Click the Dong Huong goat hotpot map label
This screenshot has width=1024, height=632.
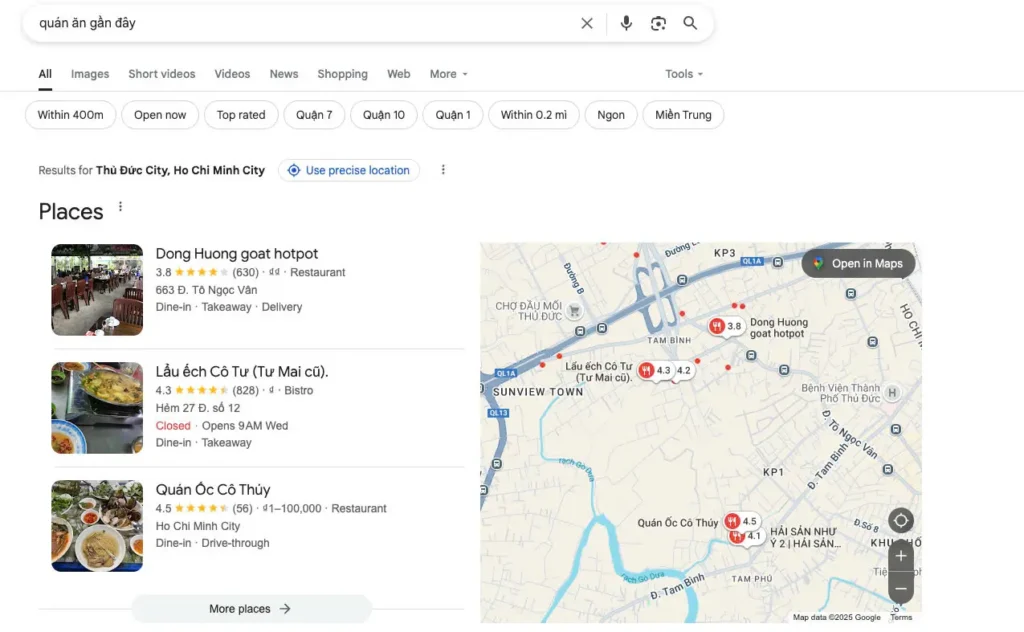(x=778, y=328)
